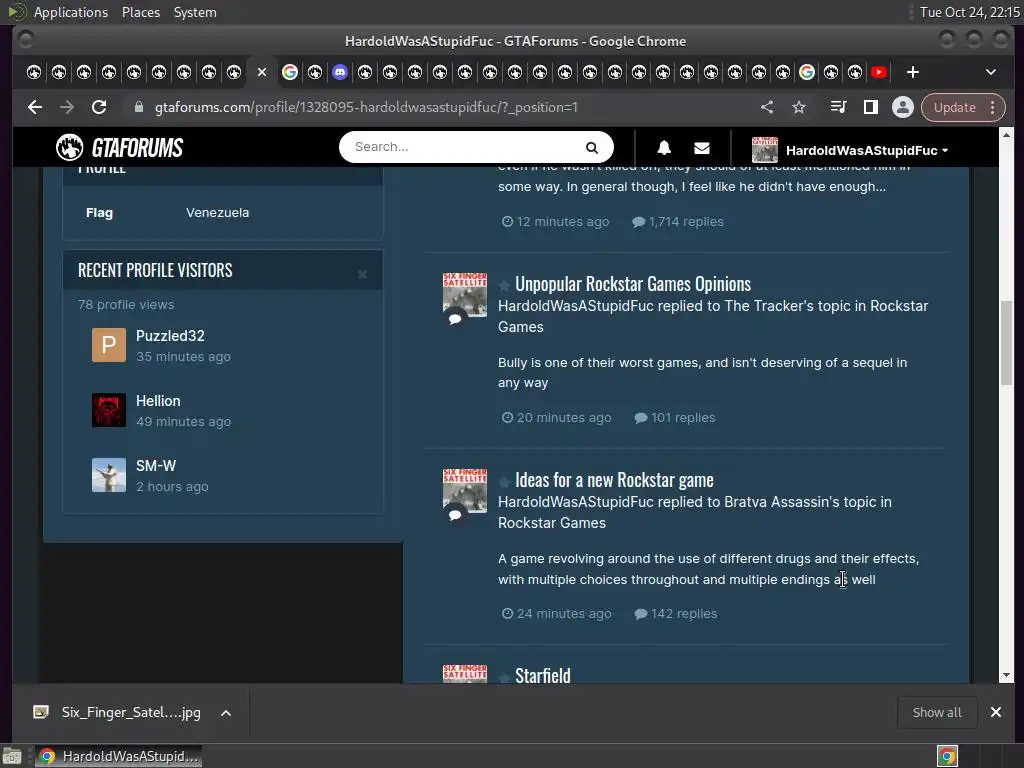This screenshot has height=768, width=1024.
Task: Click star before Ideas for a new Rockstar game
Action: click(x=504, y=482)
